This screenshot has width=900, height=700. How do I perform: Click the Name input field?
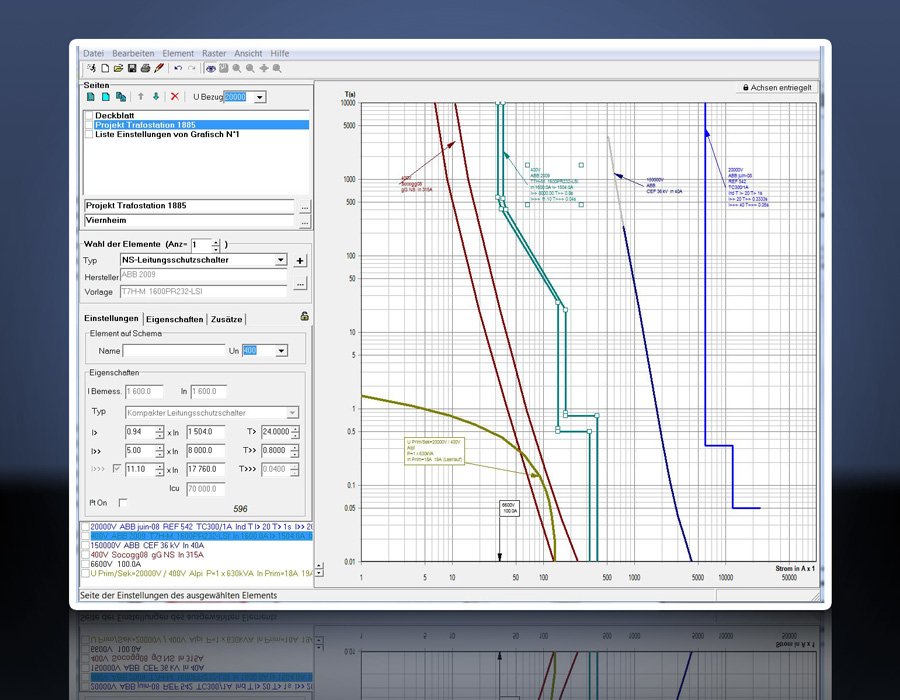click(174, 351)
